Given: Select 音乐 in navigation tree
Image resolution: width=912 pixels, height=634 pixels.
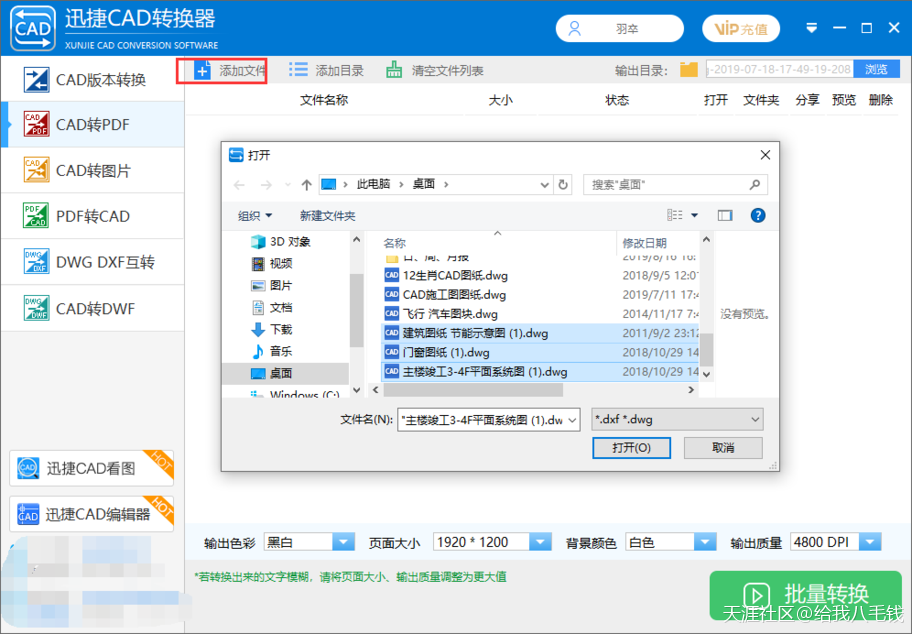Looking at the screenshot, I should click(272, 351).
